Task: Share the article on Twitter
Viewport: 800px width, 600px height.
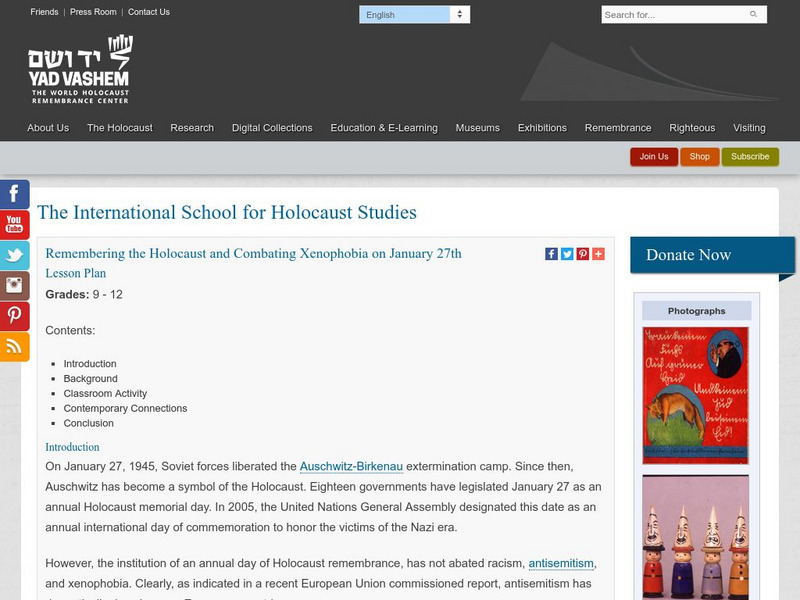Action: [566, 253]
